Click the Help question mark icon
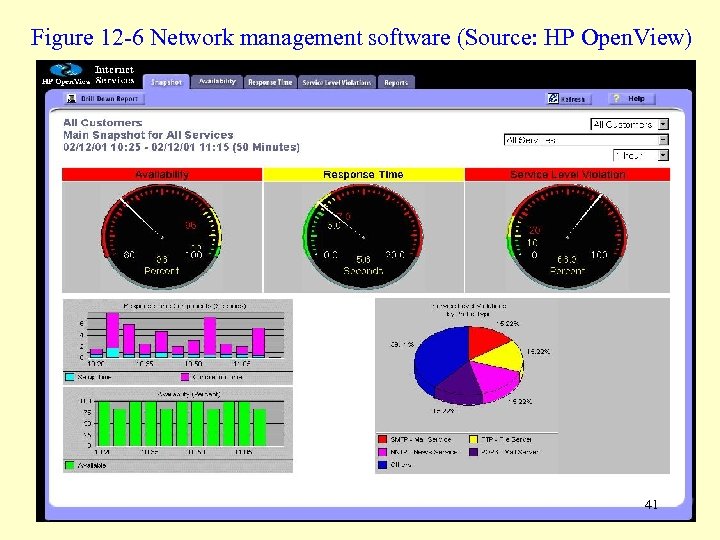The image size is (720, 540). pyautogui.click(x=616, y=98)
